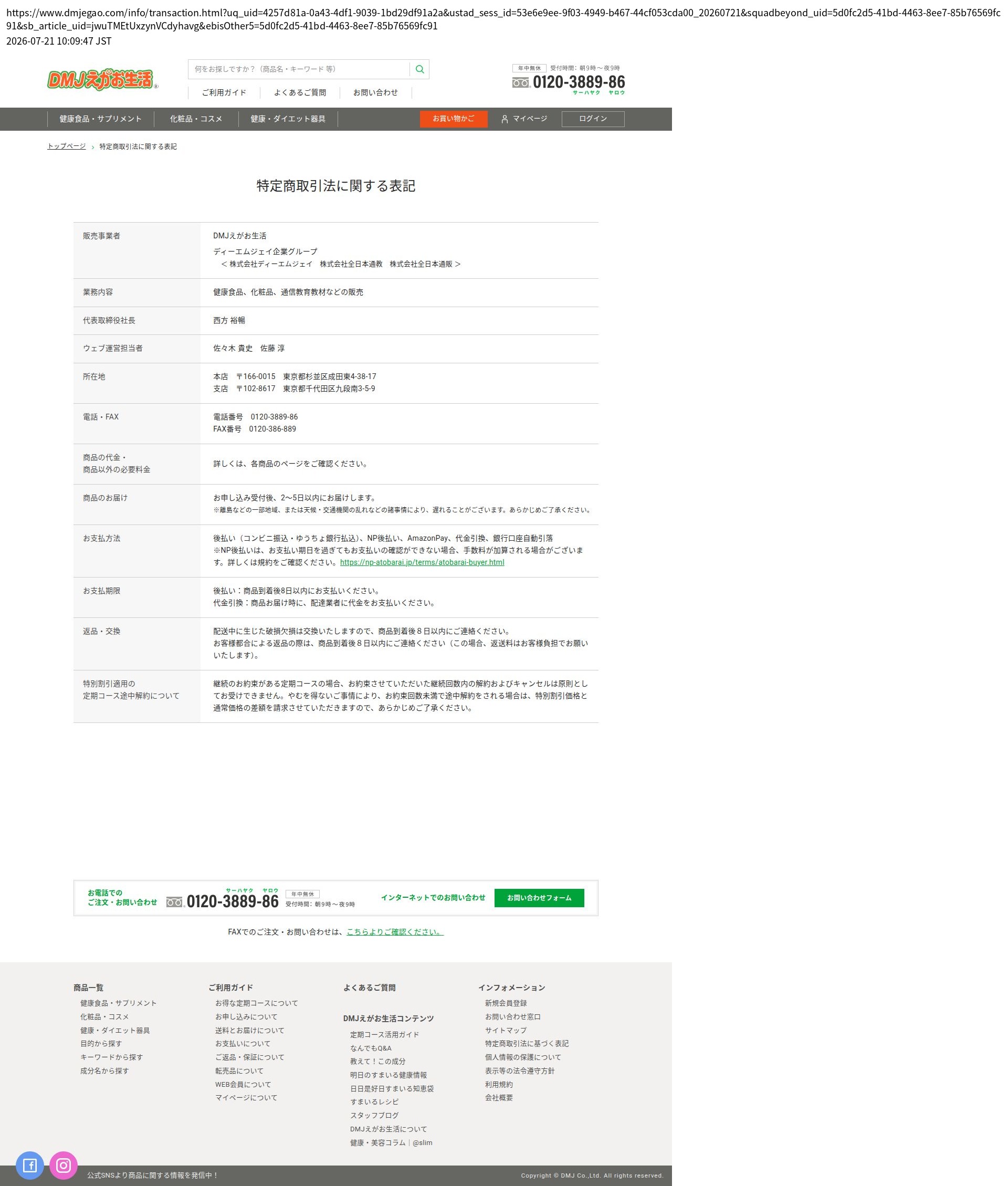The width and height of the screenshot is (1008, 1186).
Task: Open footer 化粧品・コスメ link
Action: coord(104,1017)
